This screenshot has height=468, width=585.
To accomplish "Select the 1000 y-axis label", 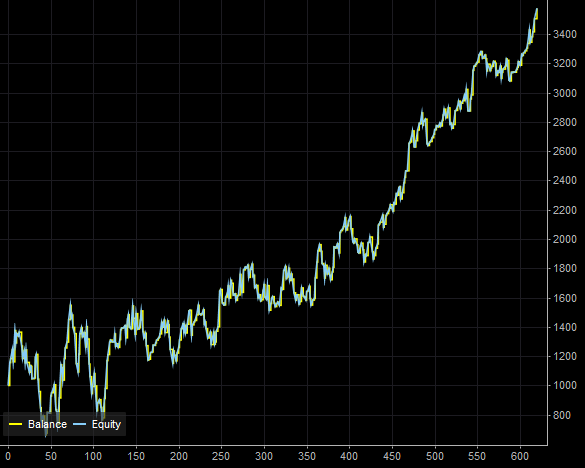I will coord(565,386).
